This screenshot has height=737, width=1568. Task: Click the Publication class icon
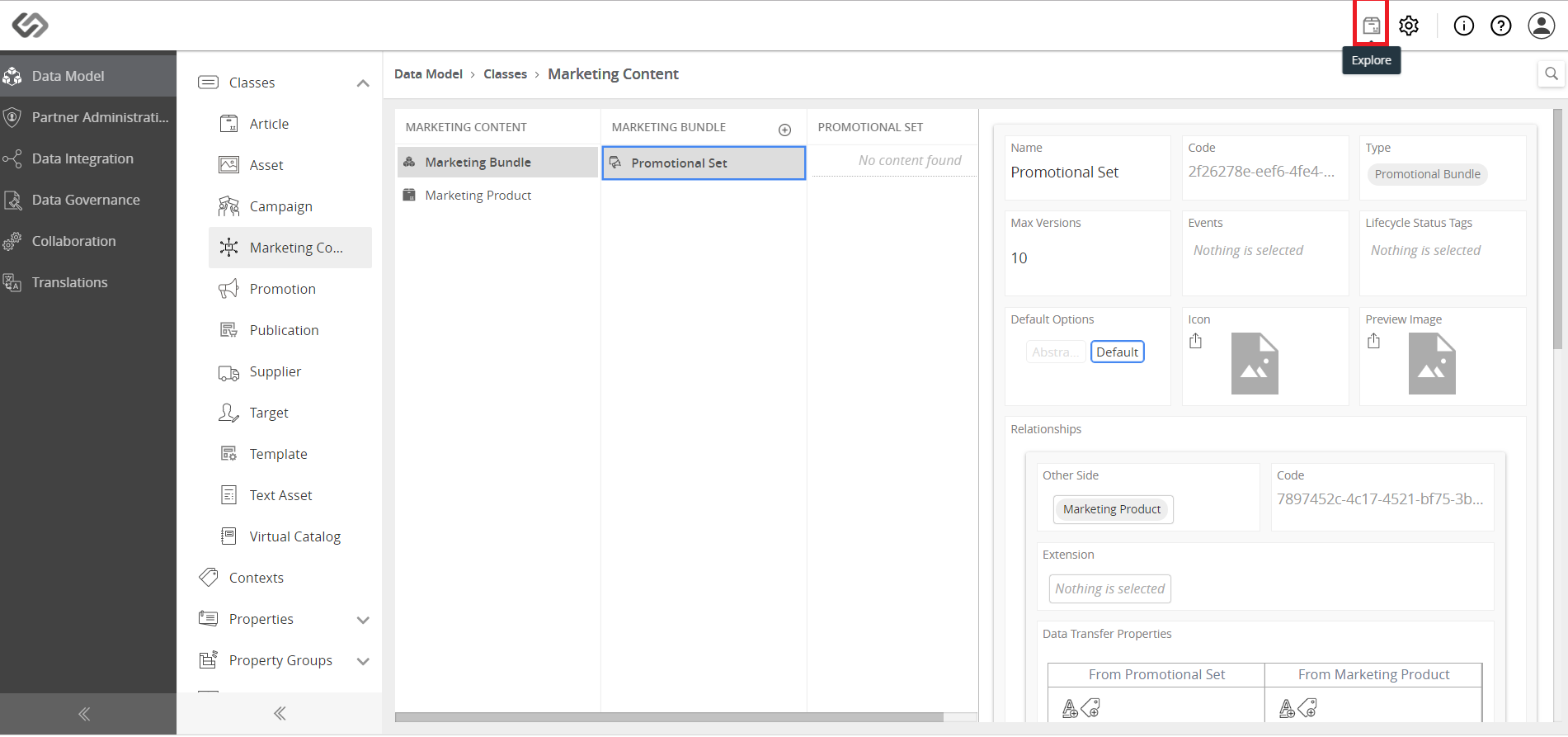click(x=228, y=330)
